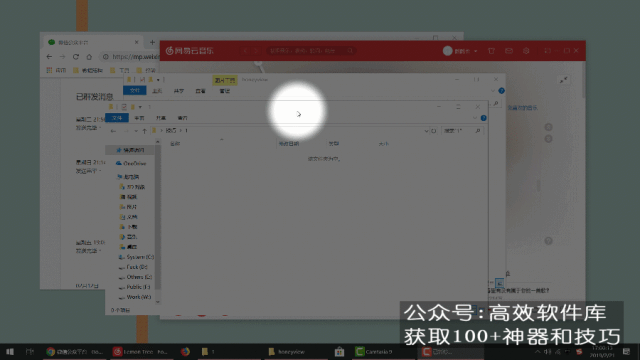Click the help icon in front Explorer ribbon

(484, 118)
